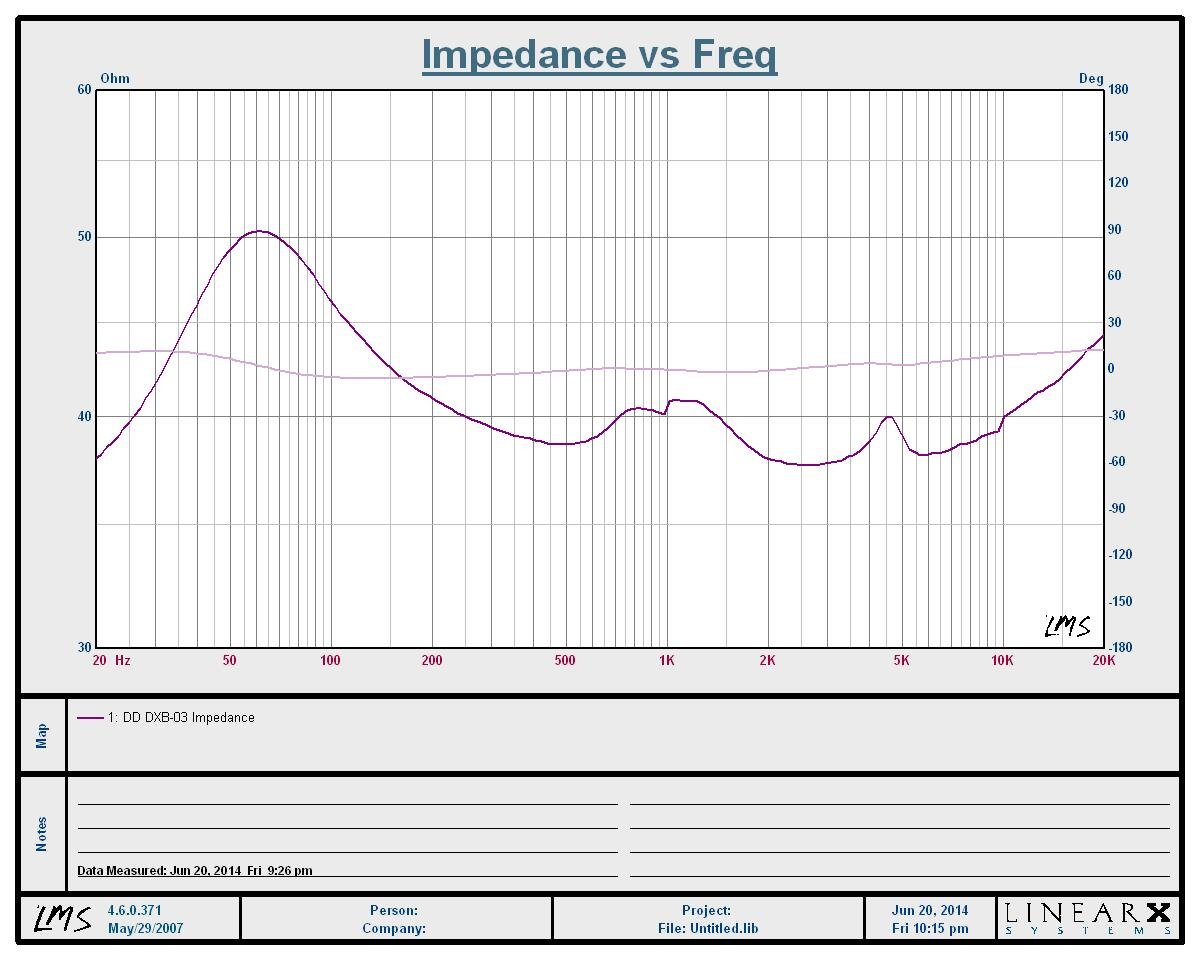The height and width of the screenshot is (960, 1200).
Task: Click the Map section label
Action: point(42,736)
